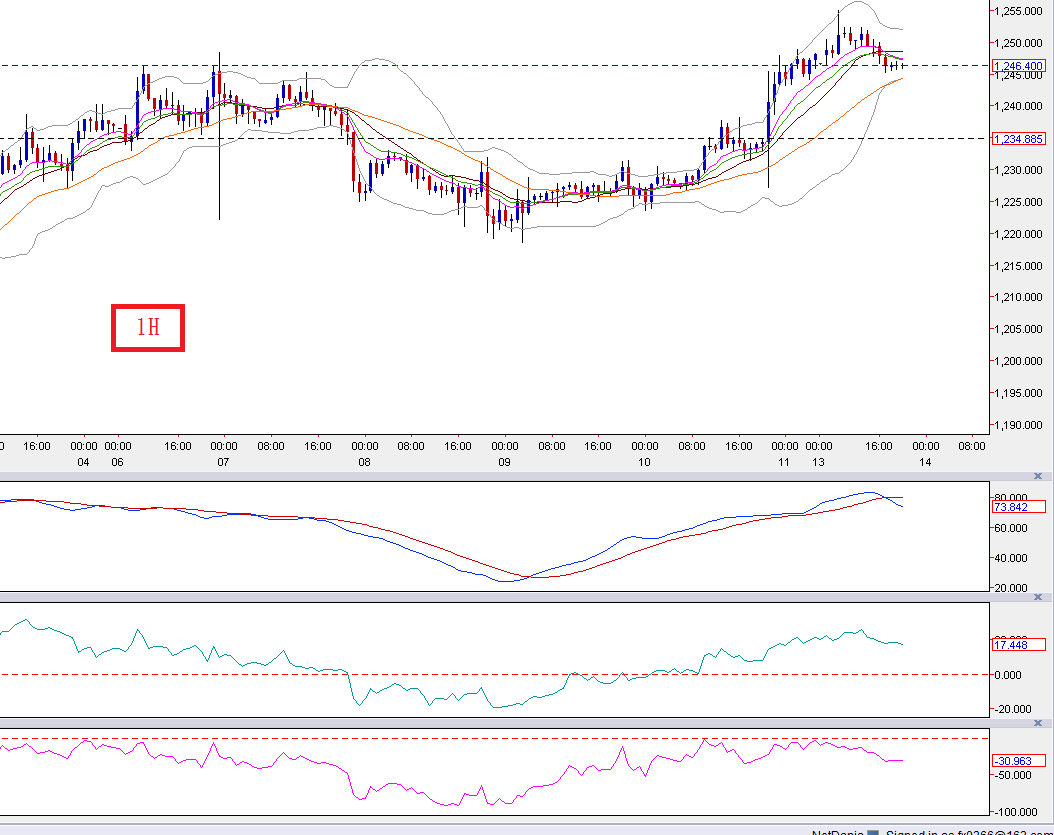
Task: Click the 1,205.000 price axis label
Action: [1018, 329]
